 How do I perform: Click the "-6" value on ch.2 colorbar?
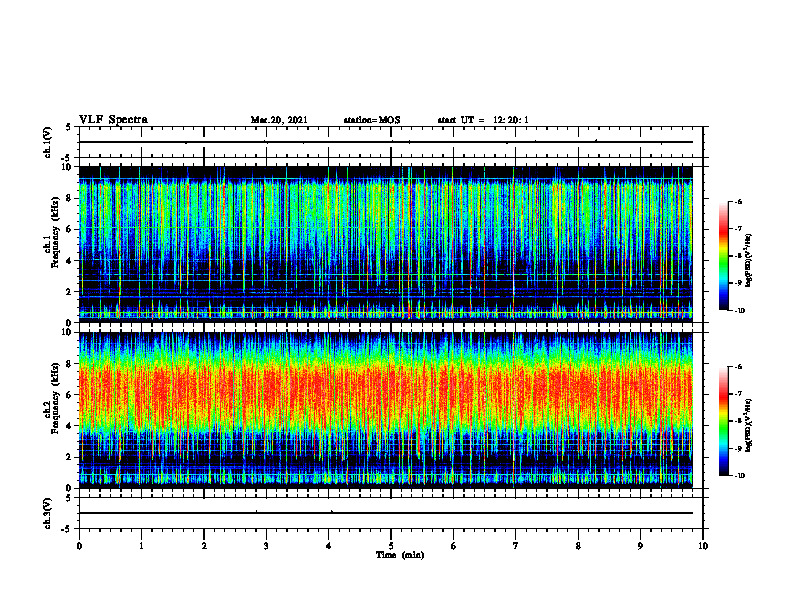click(738, 367)
